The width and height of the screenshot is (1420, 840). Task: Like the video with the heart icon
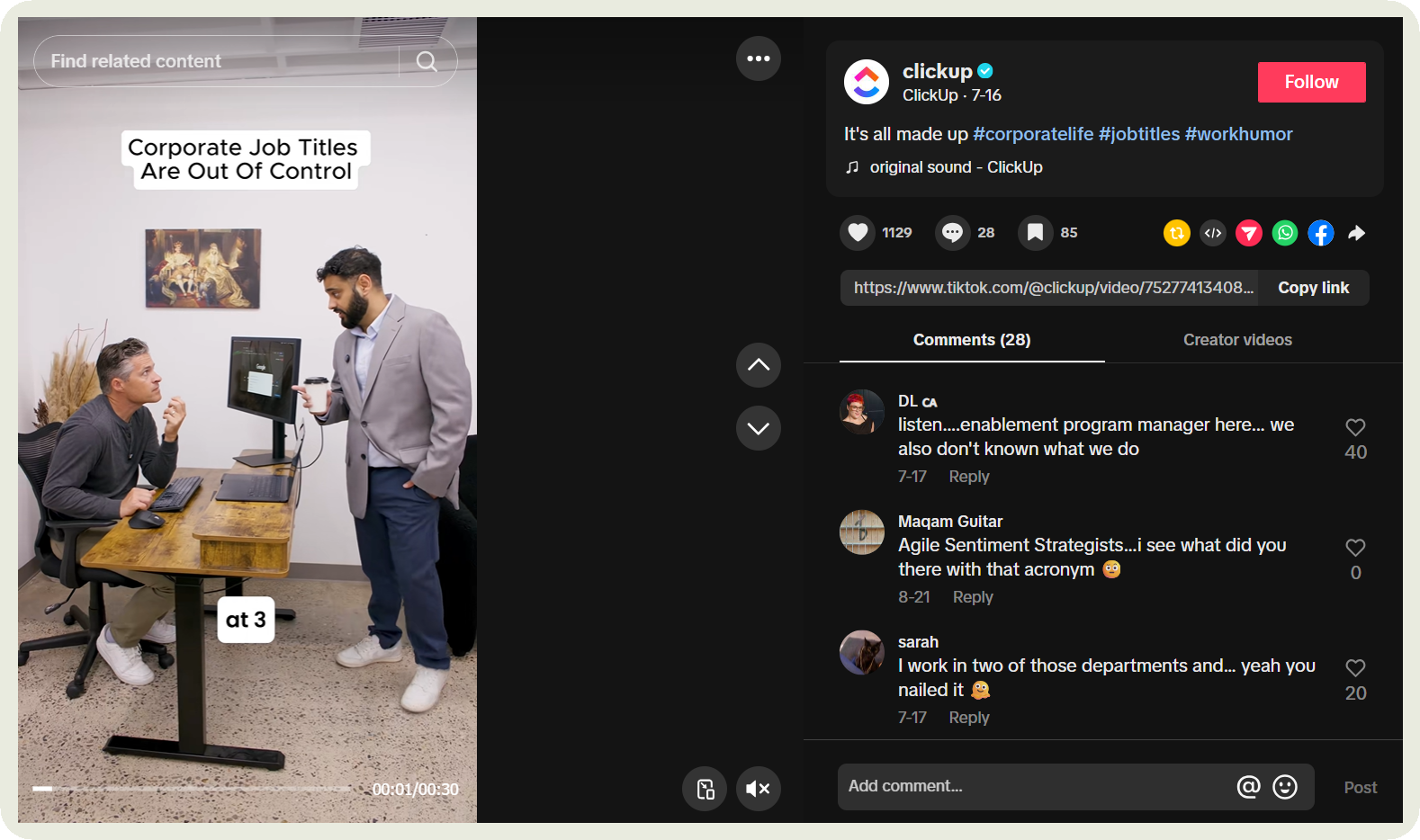pyautogui.click(x=857, y=233)
